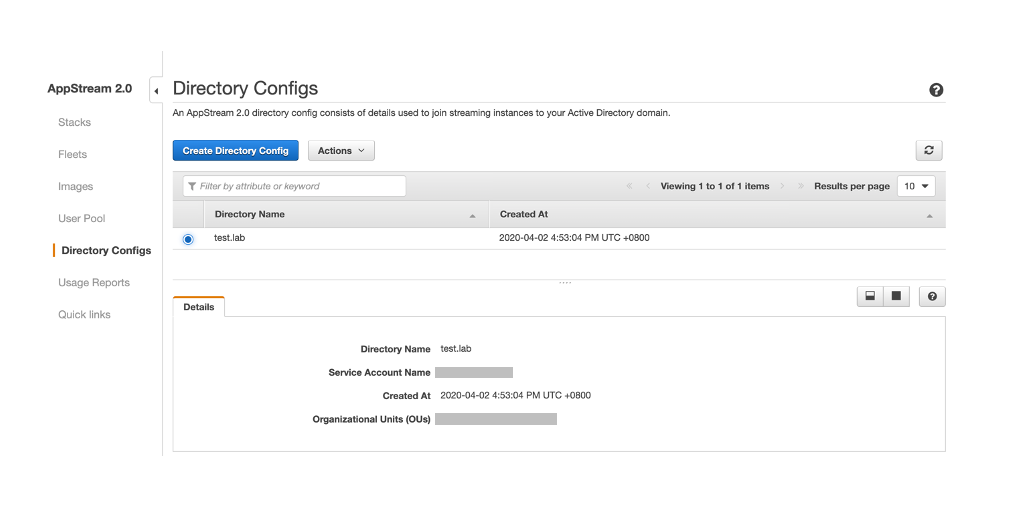Go to the previous results page

point(648,186)
